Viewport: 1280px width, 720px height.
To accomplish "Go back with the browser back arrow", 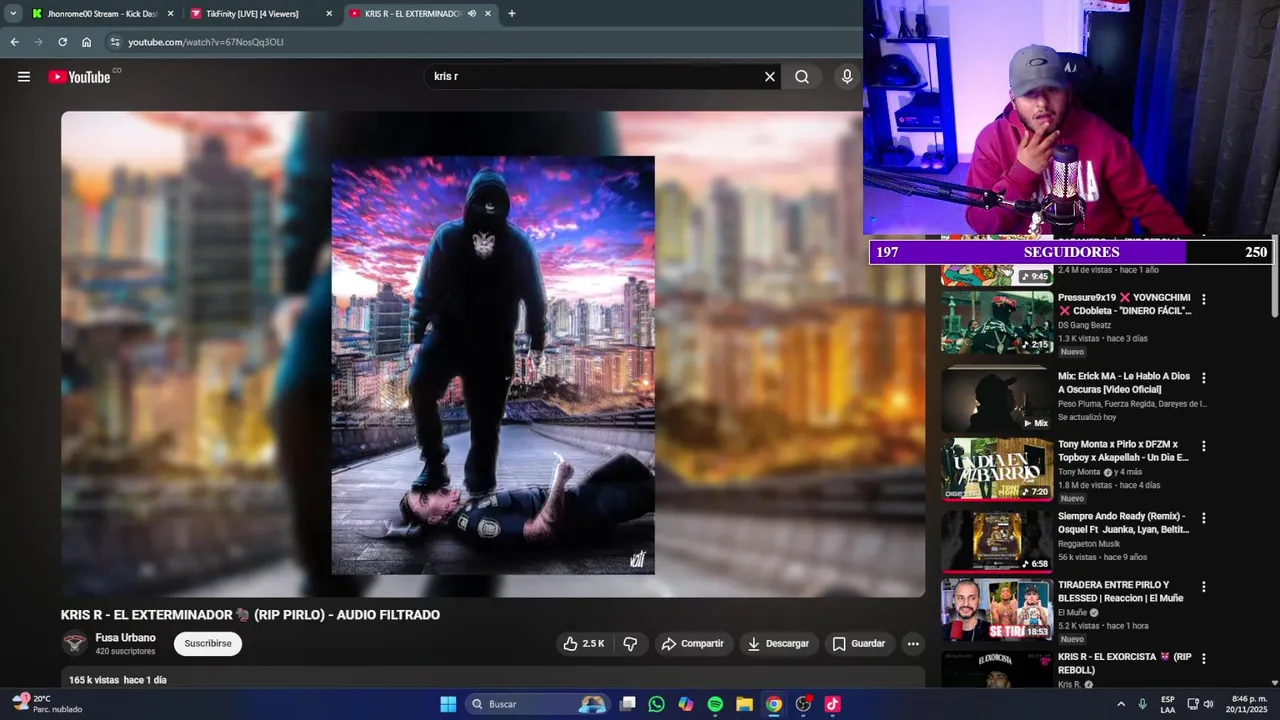I will 14,42.
